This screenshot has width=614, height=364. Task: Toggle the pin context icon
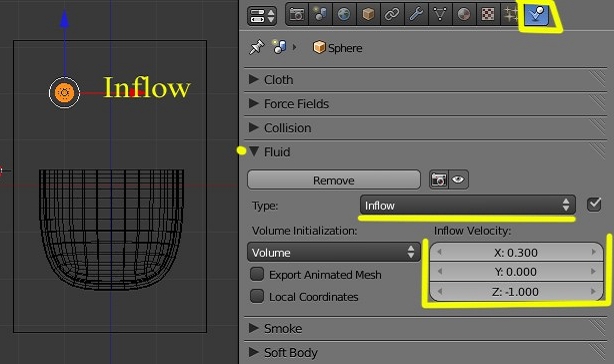[257, 47]
